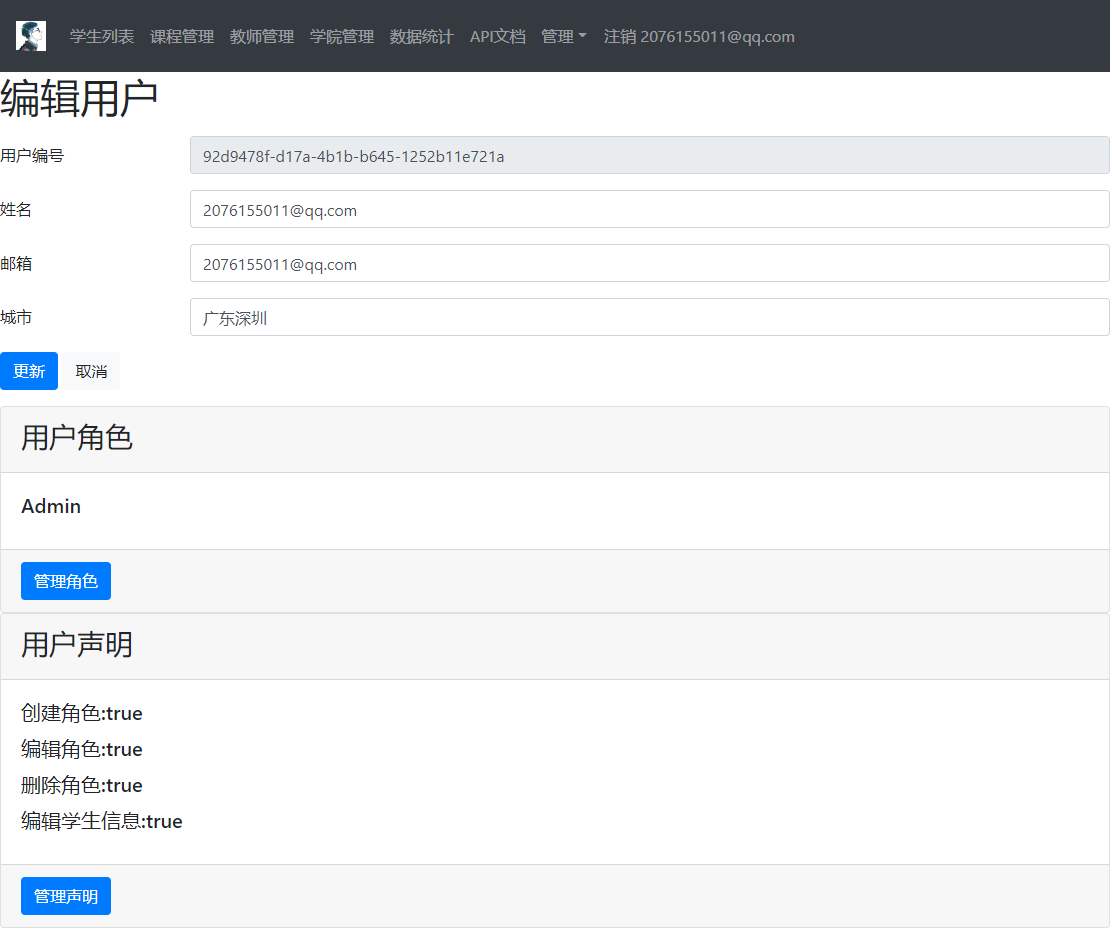Select the Admin role text
The image size is (1112, 937).
51,506
